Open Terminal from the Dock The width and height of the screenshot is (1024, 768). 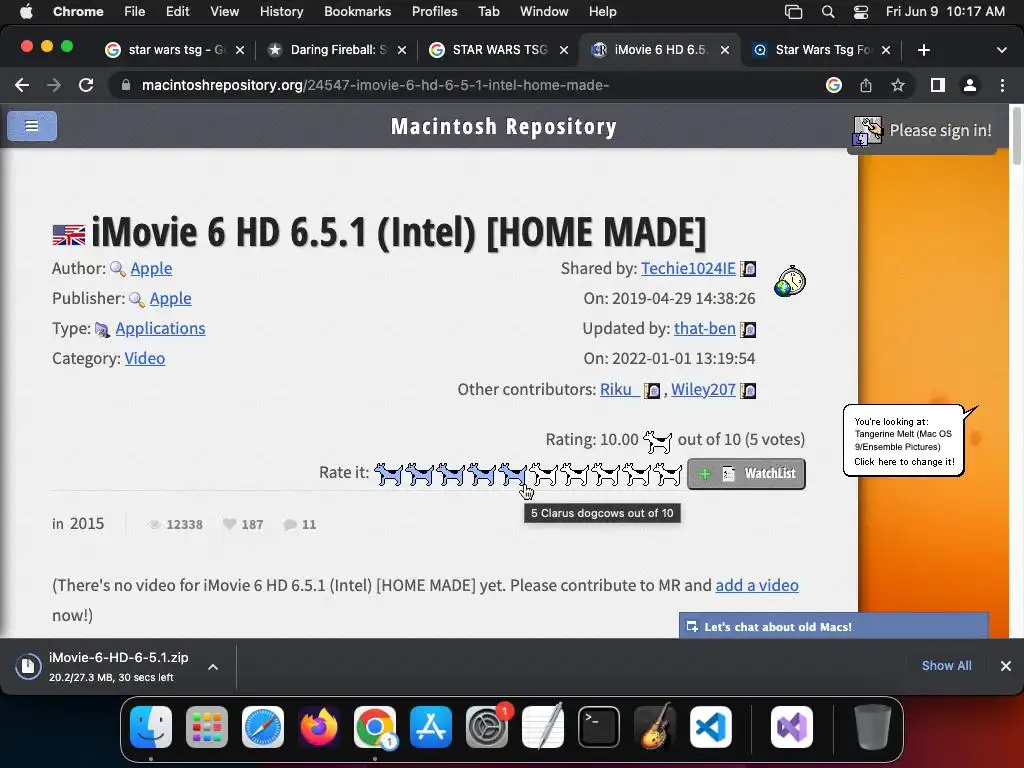[x=599, y=727]
